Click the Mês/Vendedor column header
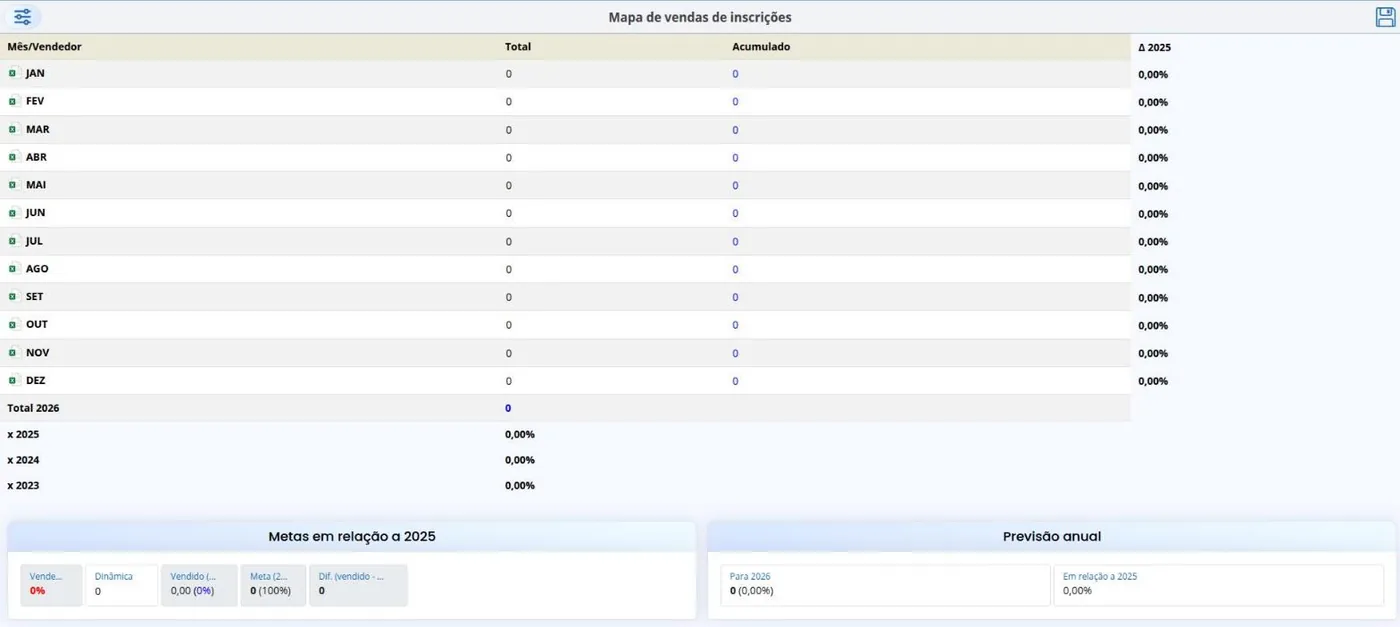The height and width of the screenshot is (627, 1400). tap(45, 47)
